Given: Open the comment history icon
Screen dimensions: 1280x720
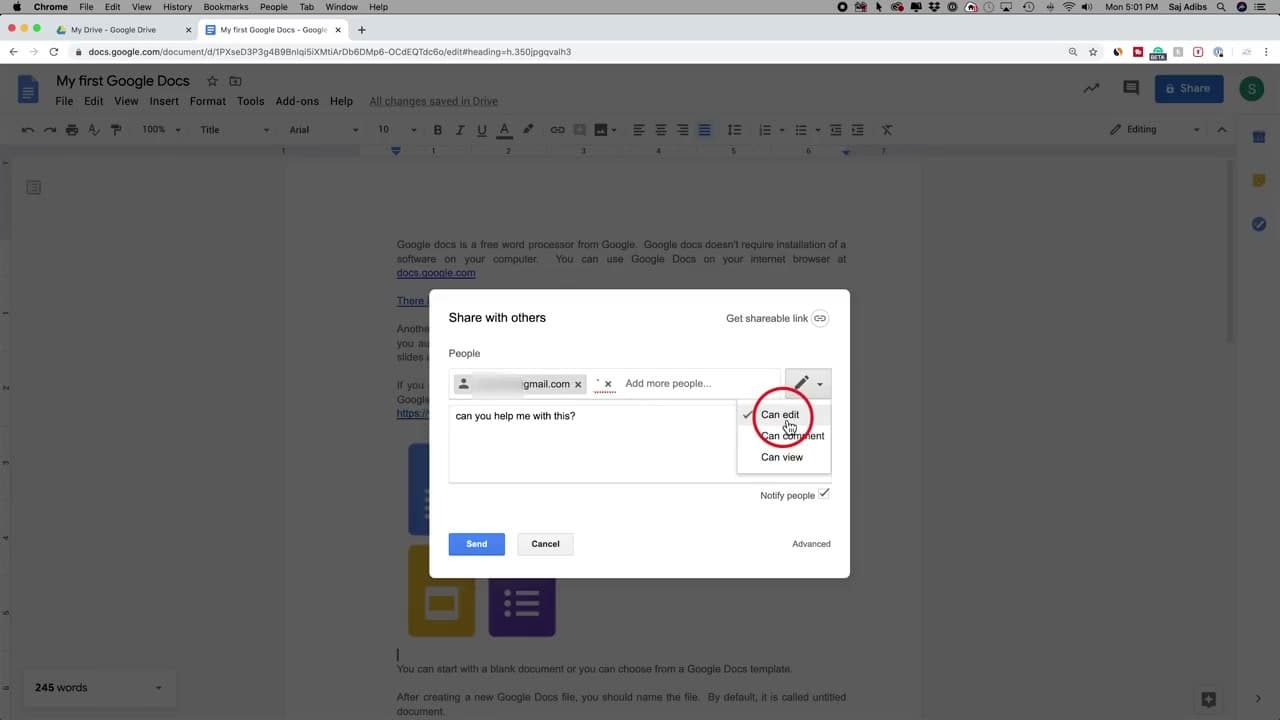Looking at the screenshot, I should click(1131, 88).
